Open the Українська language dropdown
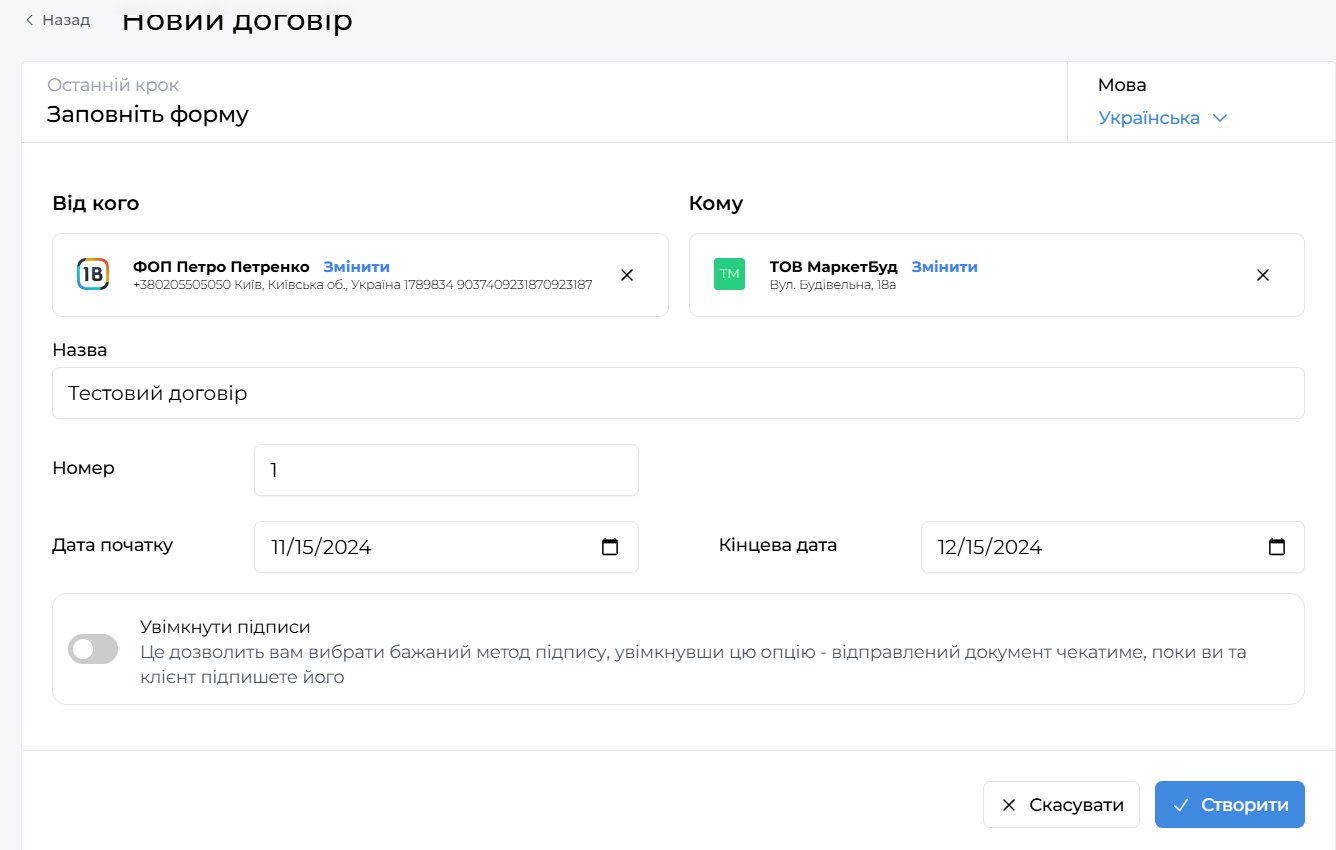 [x=1162, y=118]
